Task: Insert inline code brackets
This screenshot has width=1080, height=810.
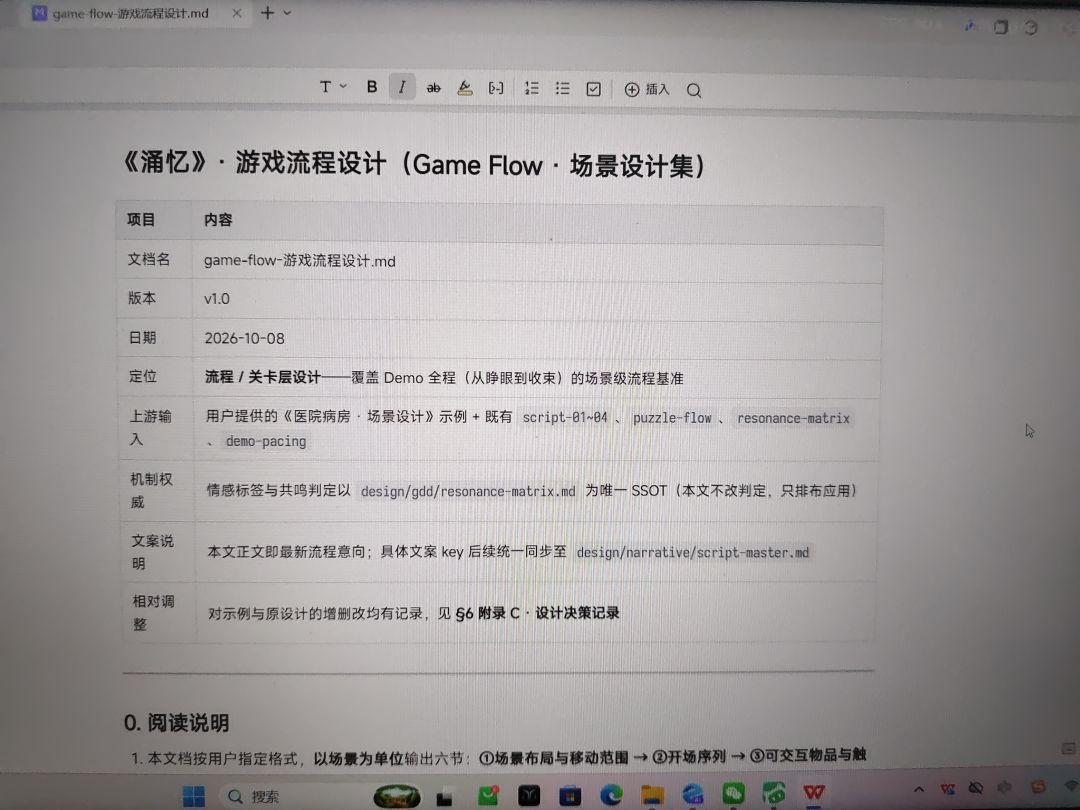Action: coord(496,88)
